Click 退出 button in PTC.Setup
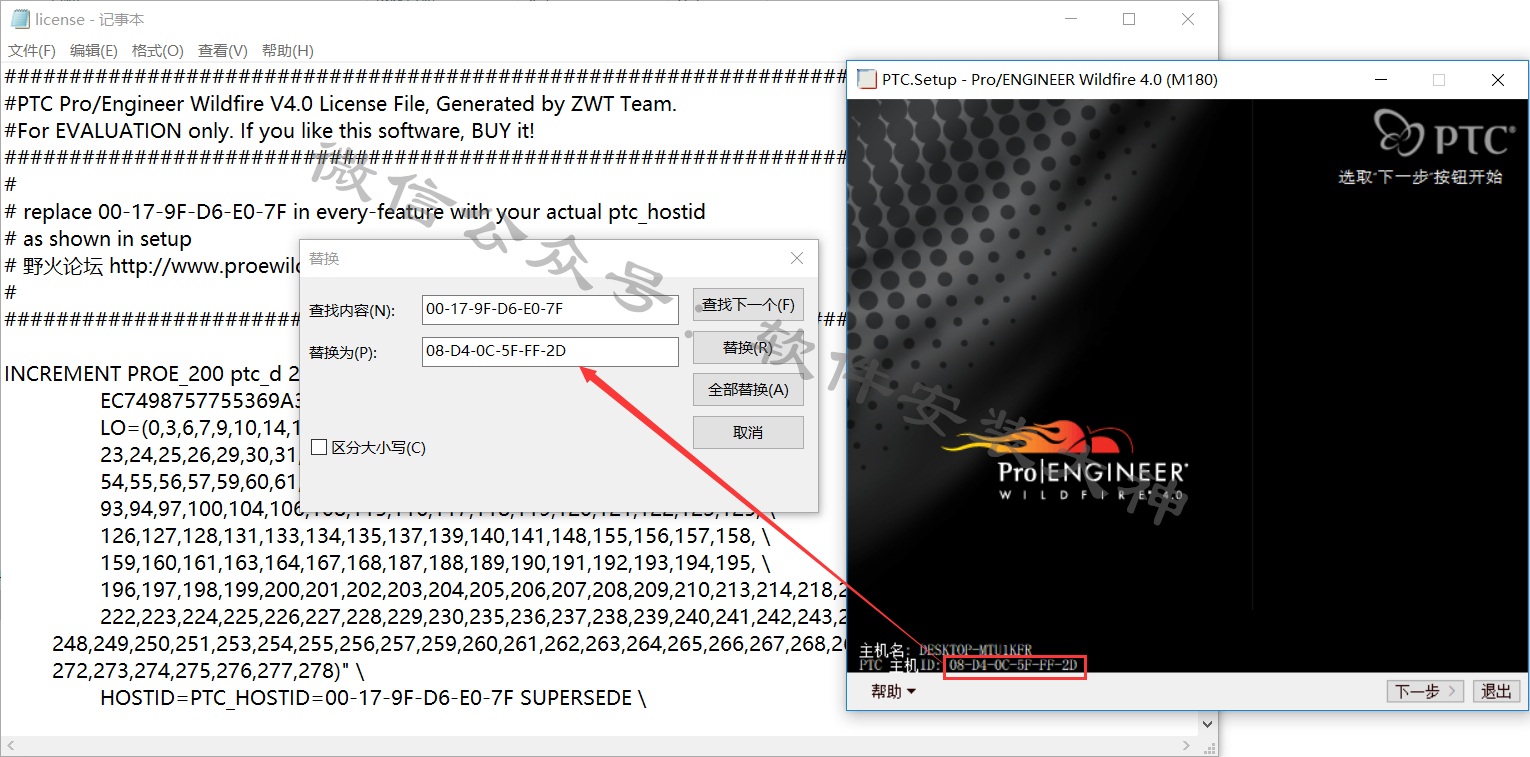Viewport: 1530px width, 757px height. point(1497,691)
